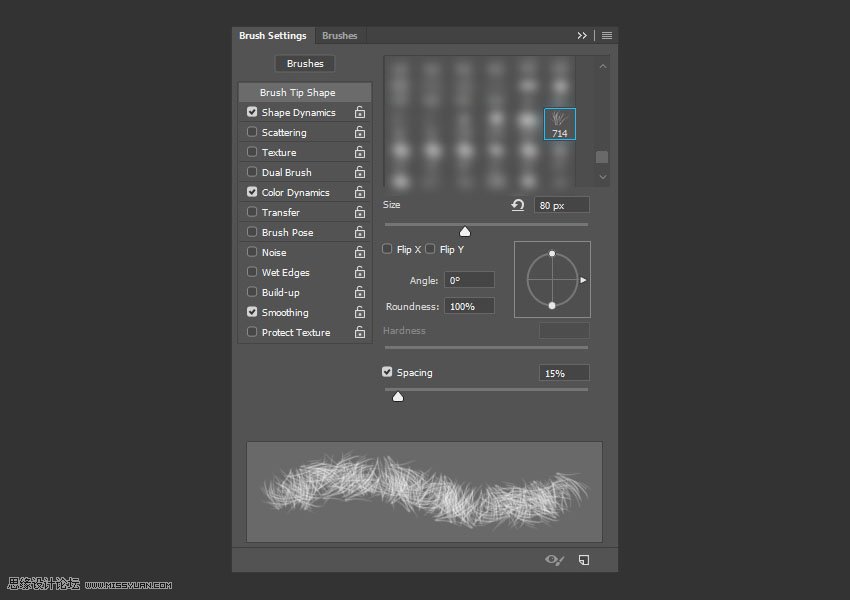Open the Dual Brush settings

coord(286,173)
